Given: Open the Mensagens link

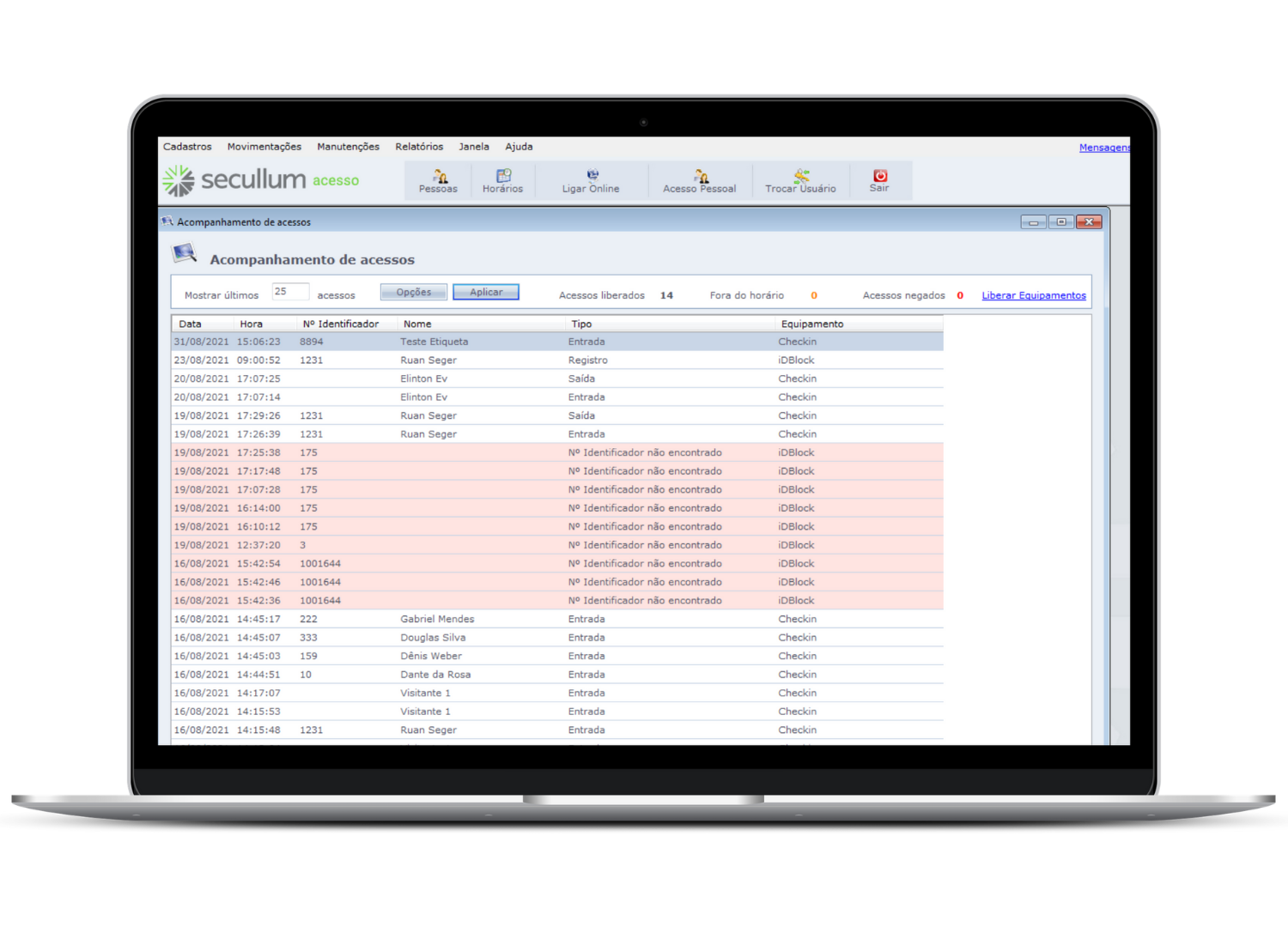Looking at the screenshot, I should point(1104,148).
